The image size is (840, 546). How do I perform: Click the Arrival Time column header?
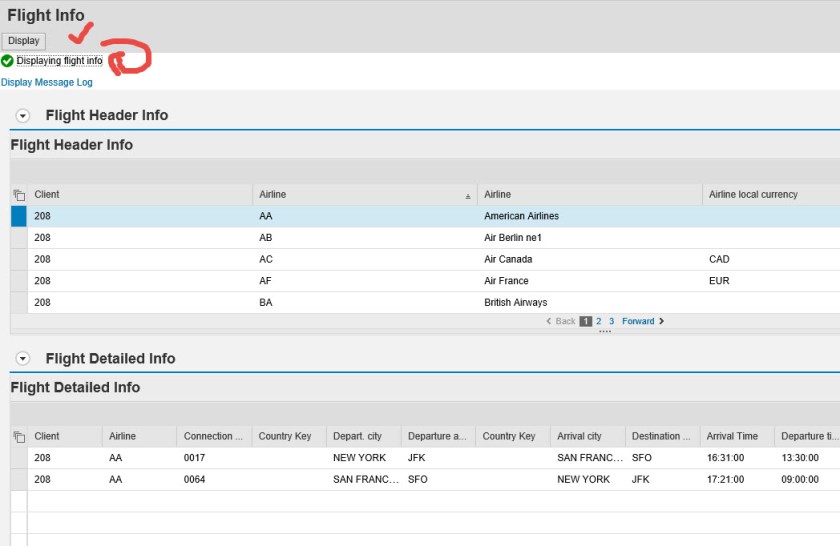coord(732,436)
